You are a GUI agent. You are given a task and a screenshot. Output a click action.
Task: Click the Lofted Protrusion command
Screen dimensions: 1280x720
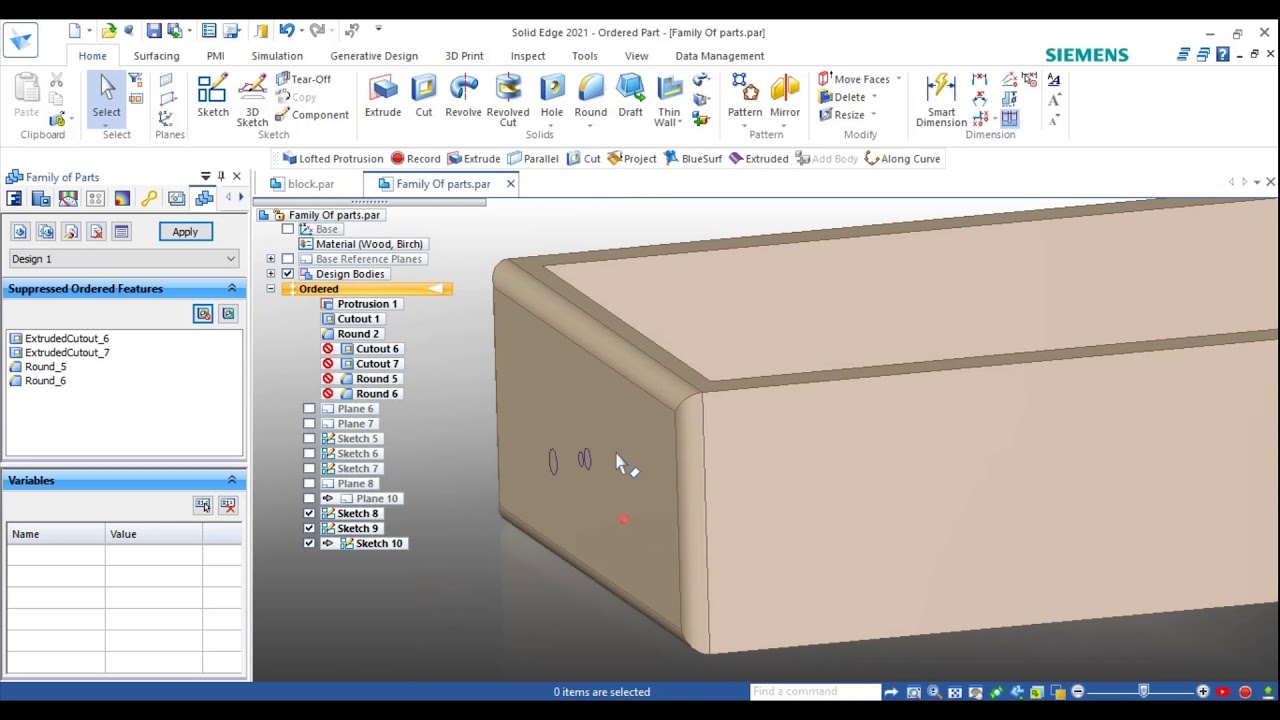pos(332,158)
